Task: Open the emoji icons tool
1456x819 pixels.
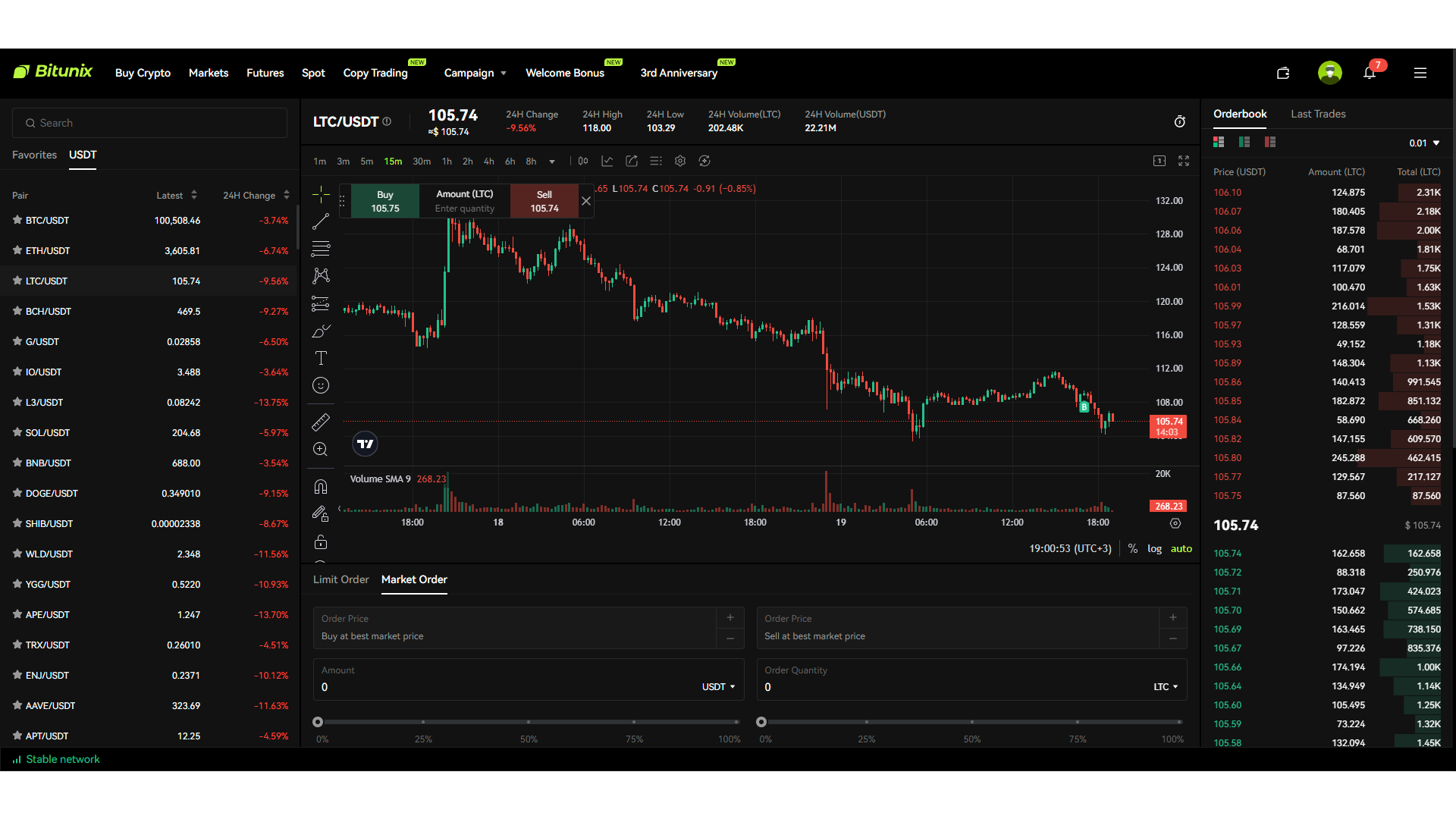Action: click(321, 385)
